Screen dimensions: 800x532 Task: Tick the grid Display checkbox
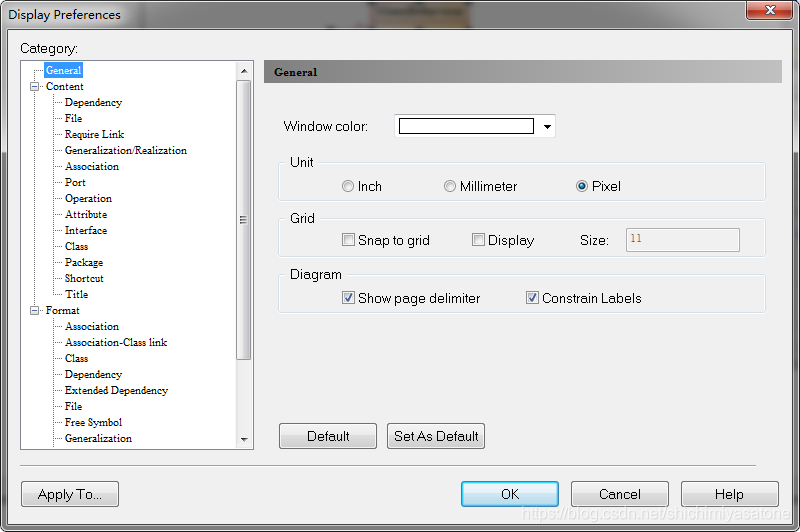[478, 240]
